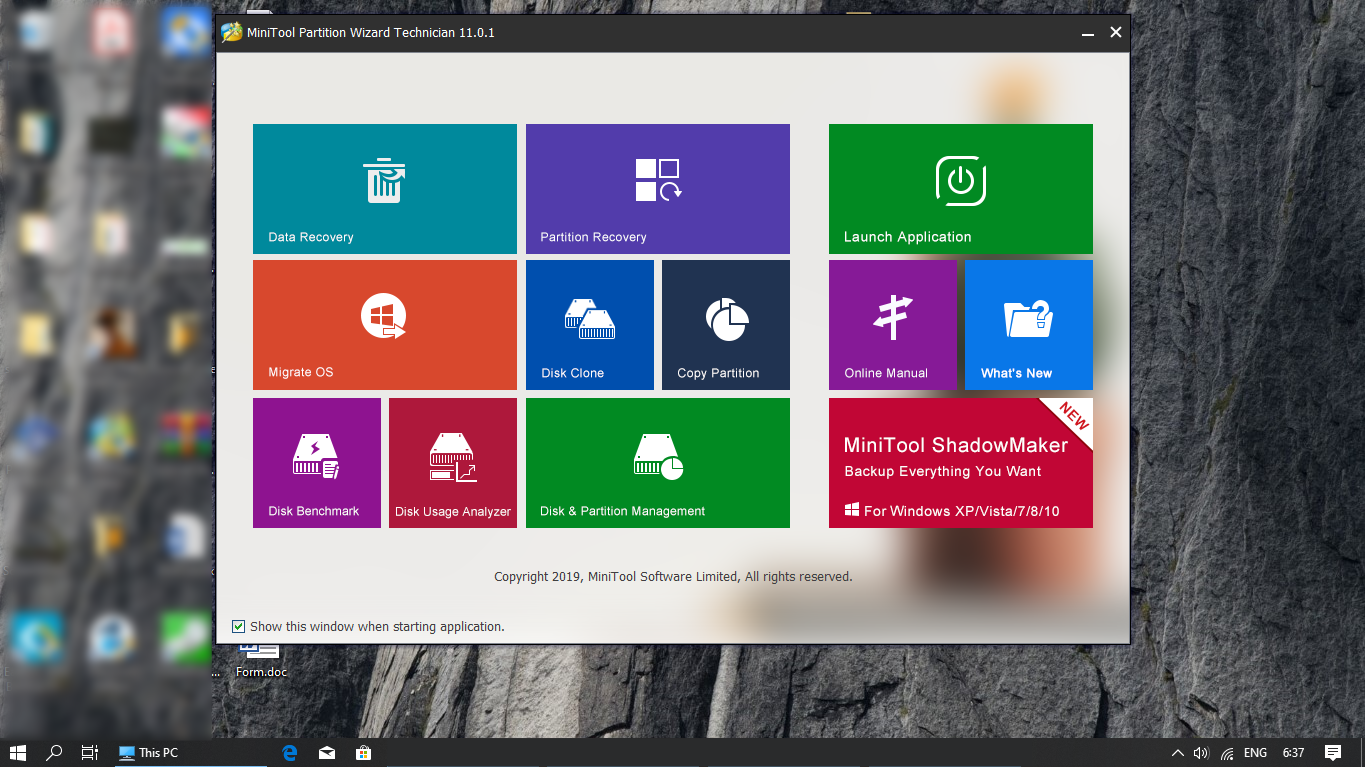Open the network Wi-Fi tray icon

(1227, 753)
